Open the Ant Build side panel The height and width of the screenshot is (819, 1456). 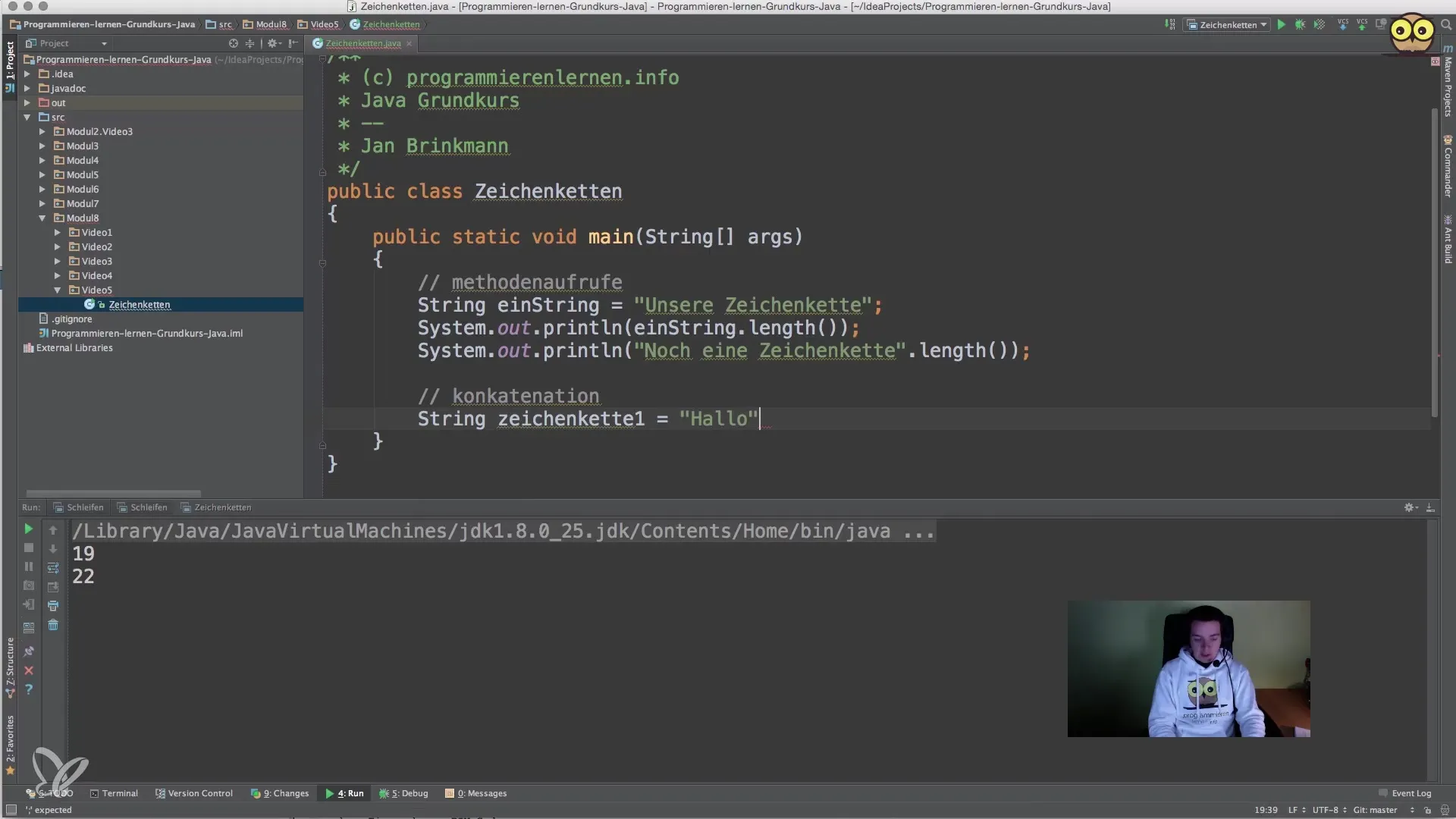1448,240
